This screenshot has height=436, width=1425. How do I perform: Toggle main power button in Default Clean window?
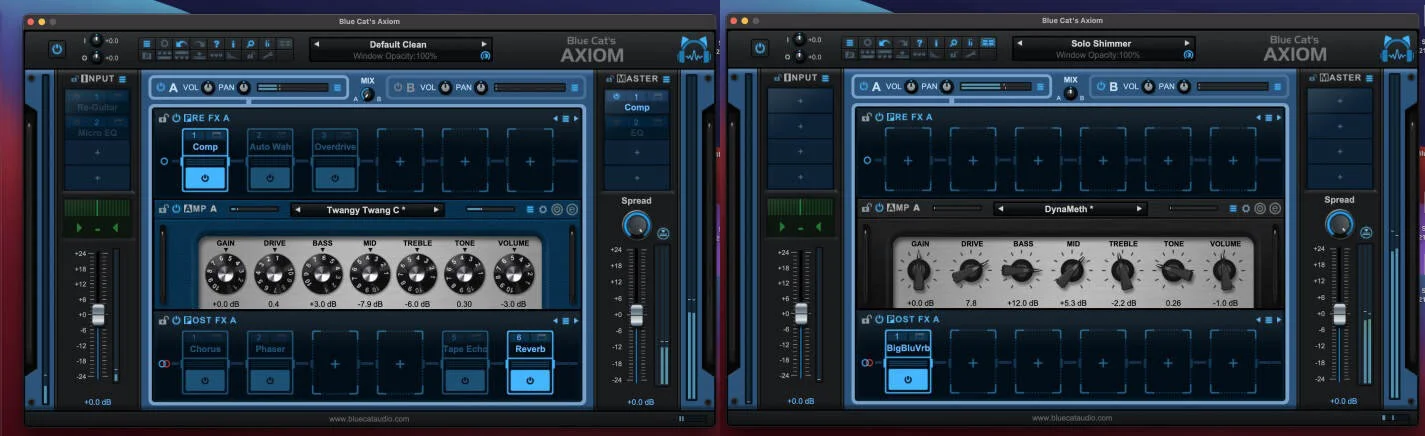coord(57,48)
